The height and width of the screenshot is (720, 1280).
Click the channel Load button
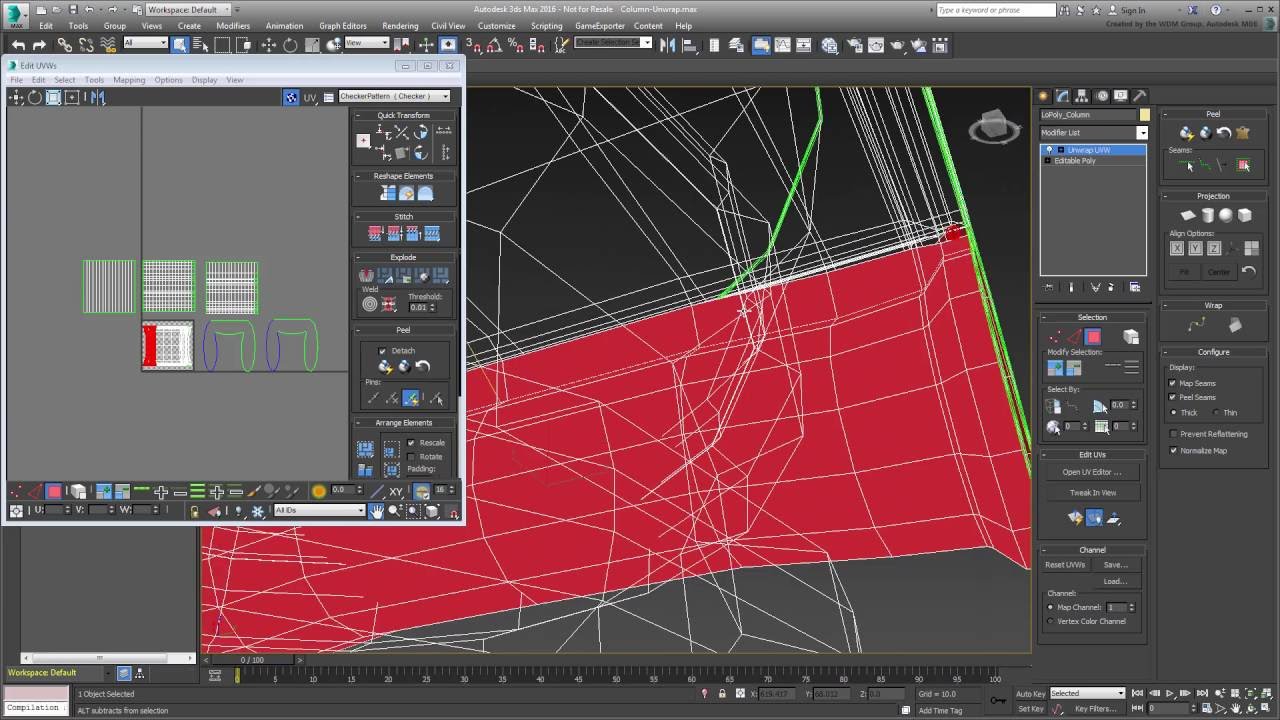pyautogui.click(x=1115, y=581)
